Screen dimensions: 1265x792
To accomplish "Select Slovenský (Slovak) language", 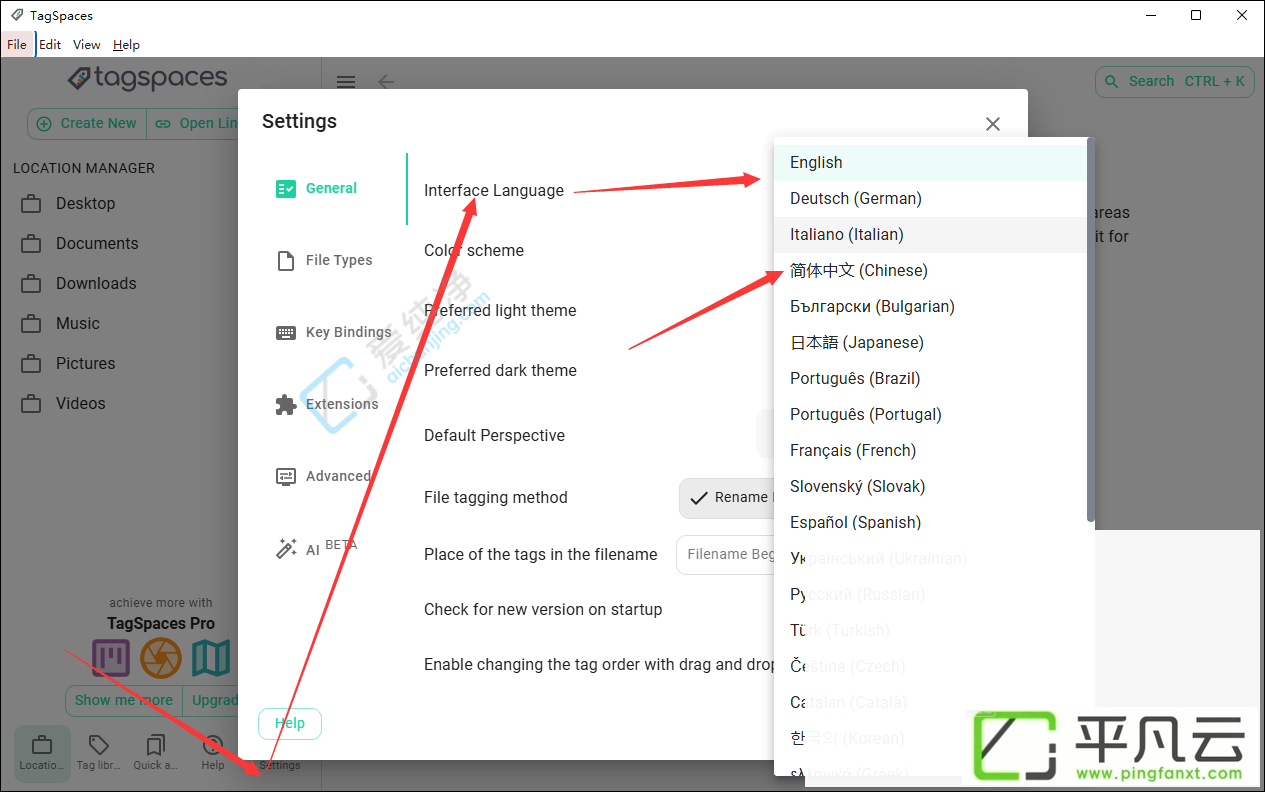I will [930, 486].
